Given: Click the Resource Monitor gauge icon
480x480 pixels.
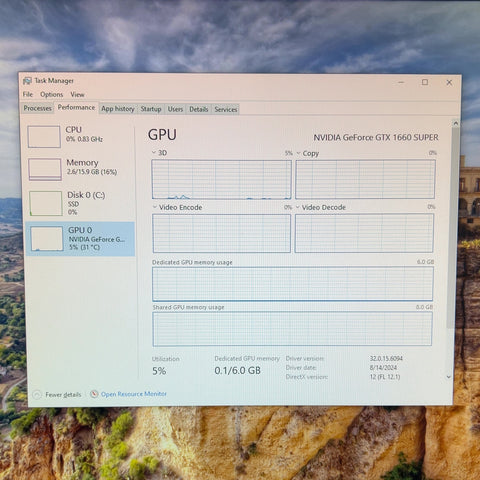Looking at the screenshot, I should tap(94, 394).
